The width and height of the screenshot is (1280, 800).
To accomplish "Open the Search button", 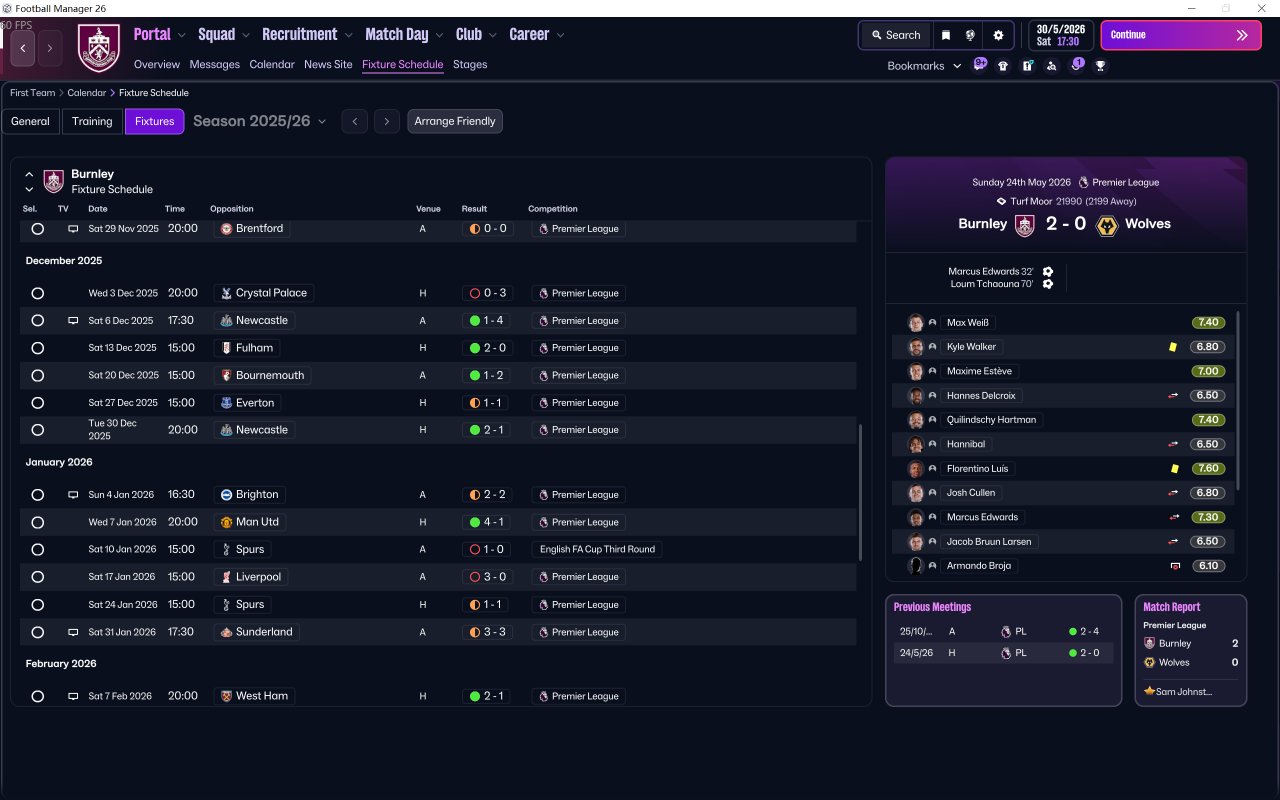I will [x=895, y=35].
